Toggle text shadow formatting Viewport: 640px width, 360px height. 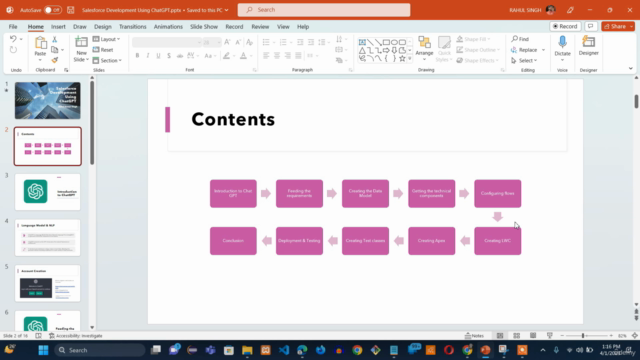tap(169, 56)
